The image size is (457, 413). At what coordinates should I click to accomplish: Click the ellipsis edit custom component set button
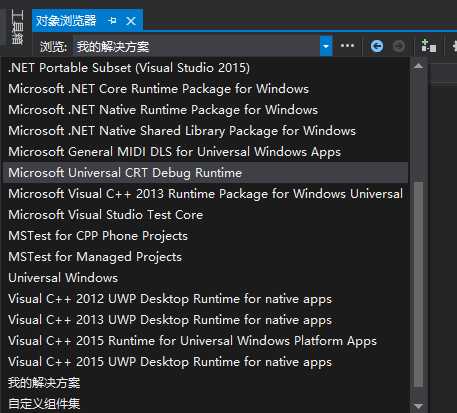pyautogui.click(x=347, y=46)
